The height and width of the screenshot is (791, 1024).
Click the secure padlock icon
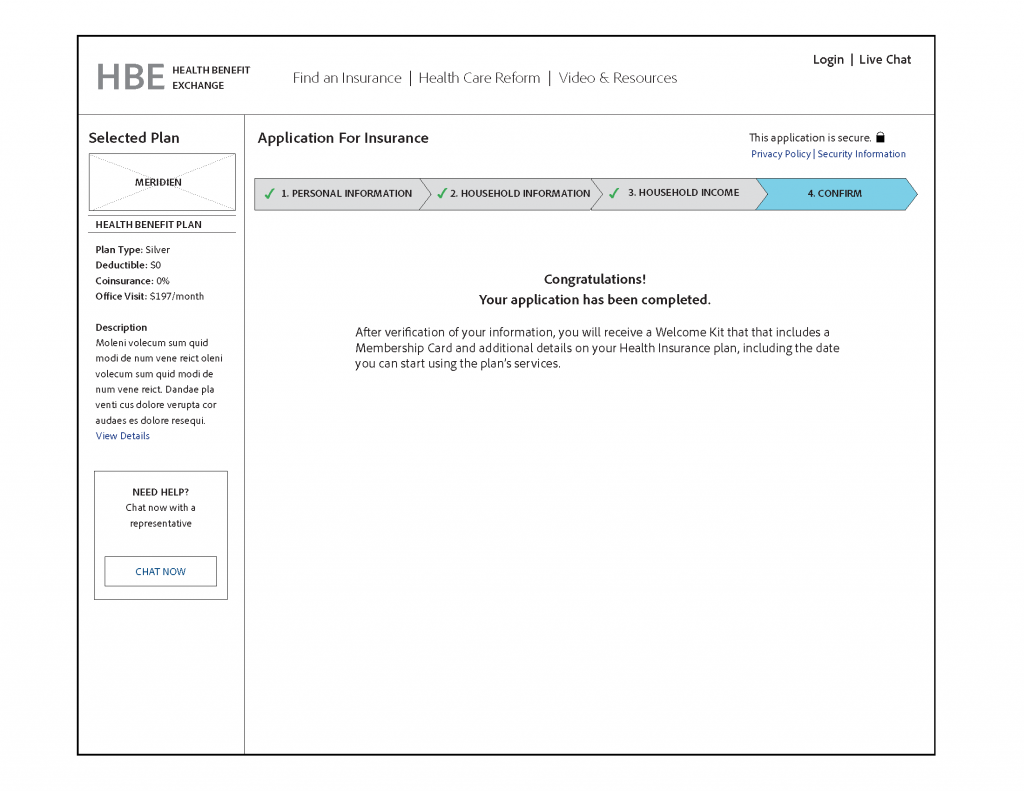pyautogui.click(x=880, y=138)
